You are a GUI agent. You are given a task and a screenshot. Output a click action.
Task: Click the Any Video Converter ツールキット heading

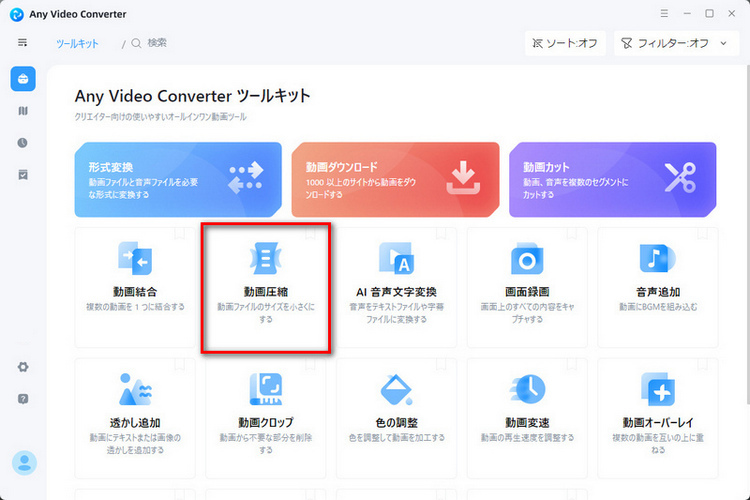coord(192,96)
